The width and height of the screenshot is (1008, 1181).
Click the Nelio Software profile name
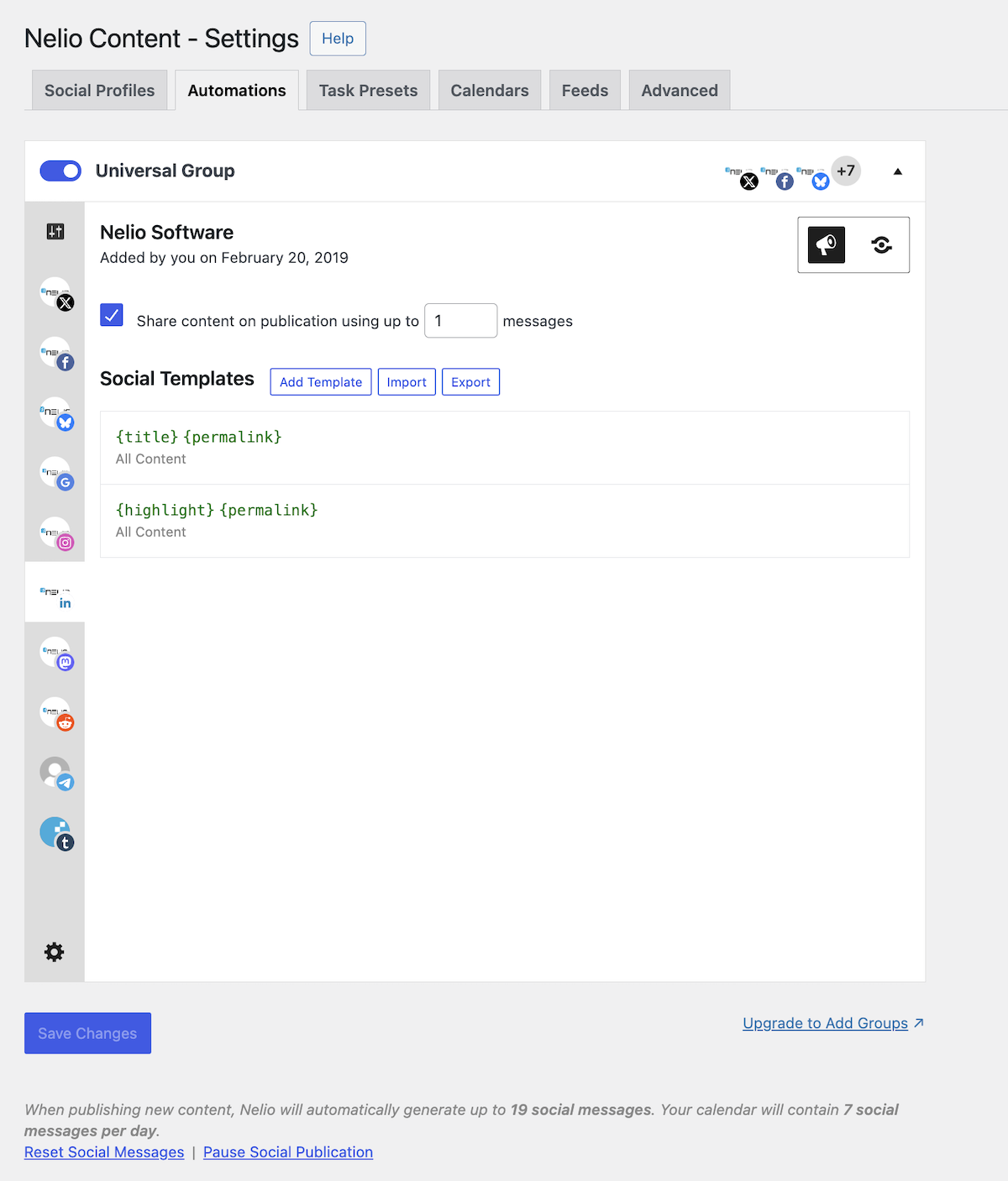click(x=167, y=233)
